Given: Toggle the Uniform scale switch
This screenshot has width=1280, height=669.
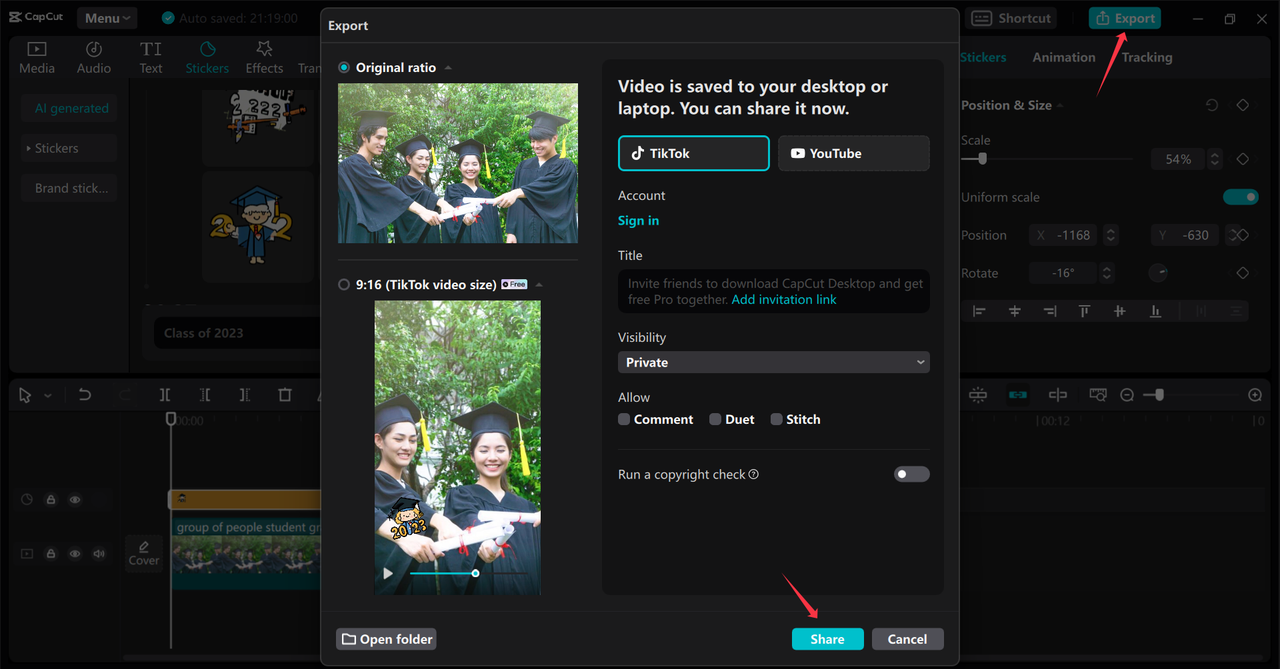Looking at the screenshot, I should pos(1241,197).
